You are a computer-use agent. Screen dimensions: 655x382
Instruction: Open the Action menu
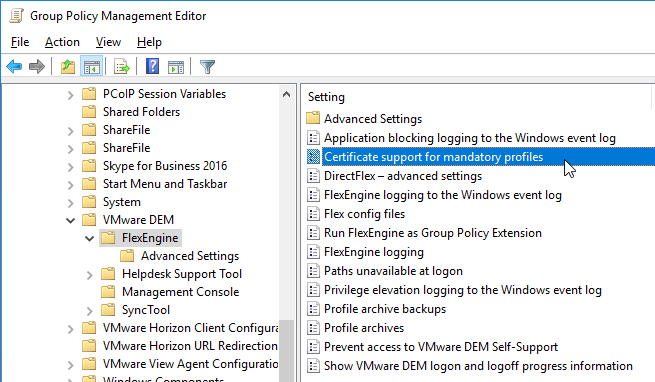coord(62,42)
